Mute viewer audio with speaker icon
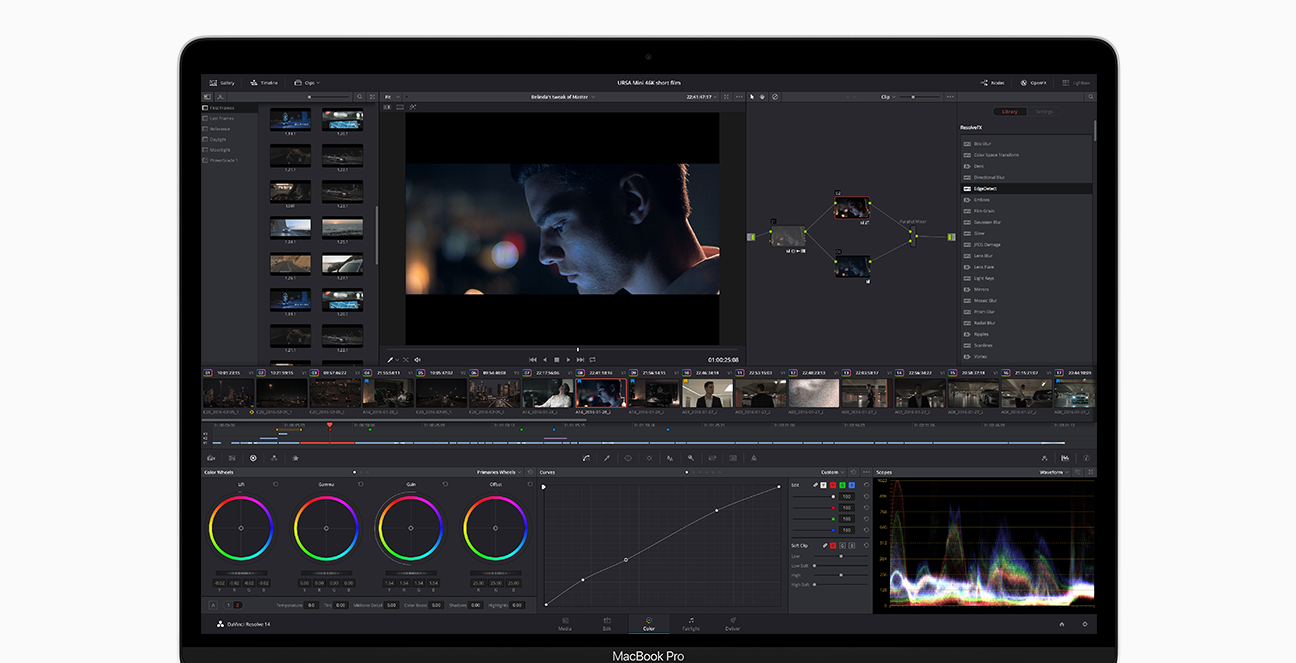Screen dimensions: 1296x663 coord(417,359)
